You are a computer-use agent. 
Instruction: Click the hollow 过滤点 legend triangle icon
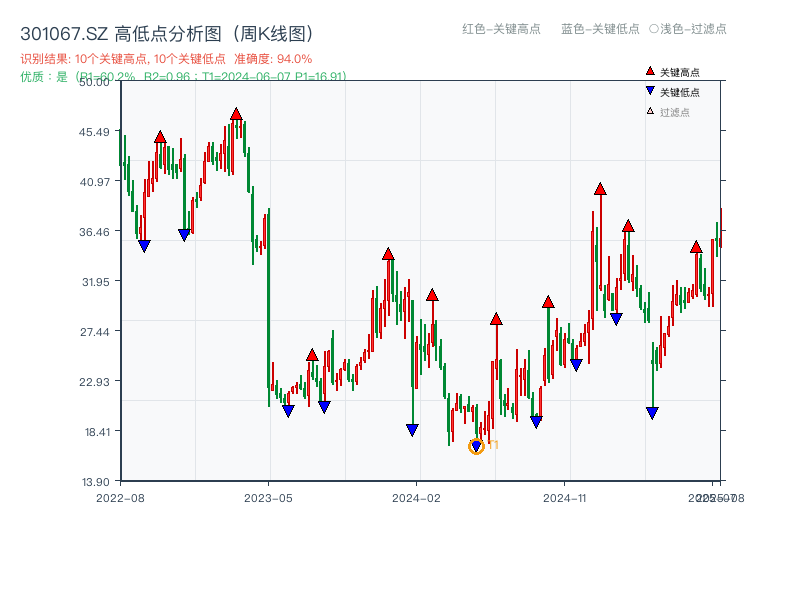[x=650, y=111]
